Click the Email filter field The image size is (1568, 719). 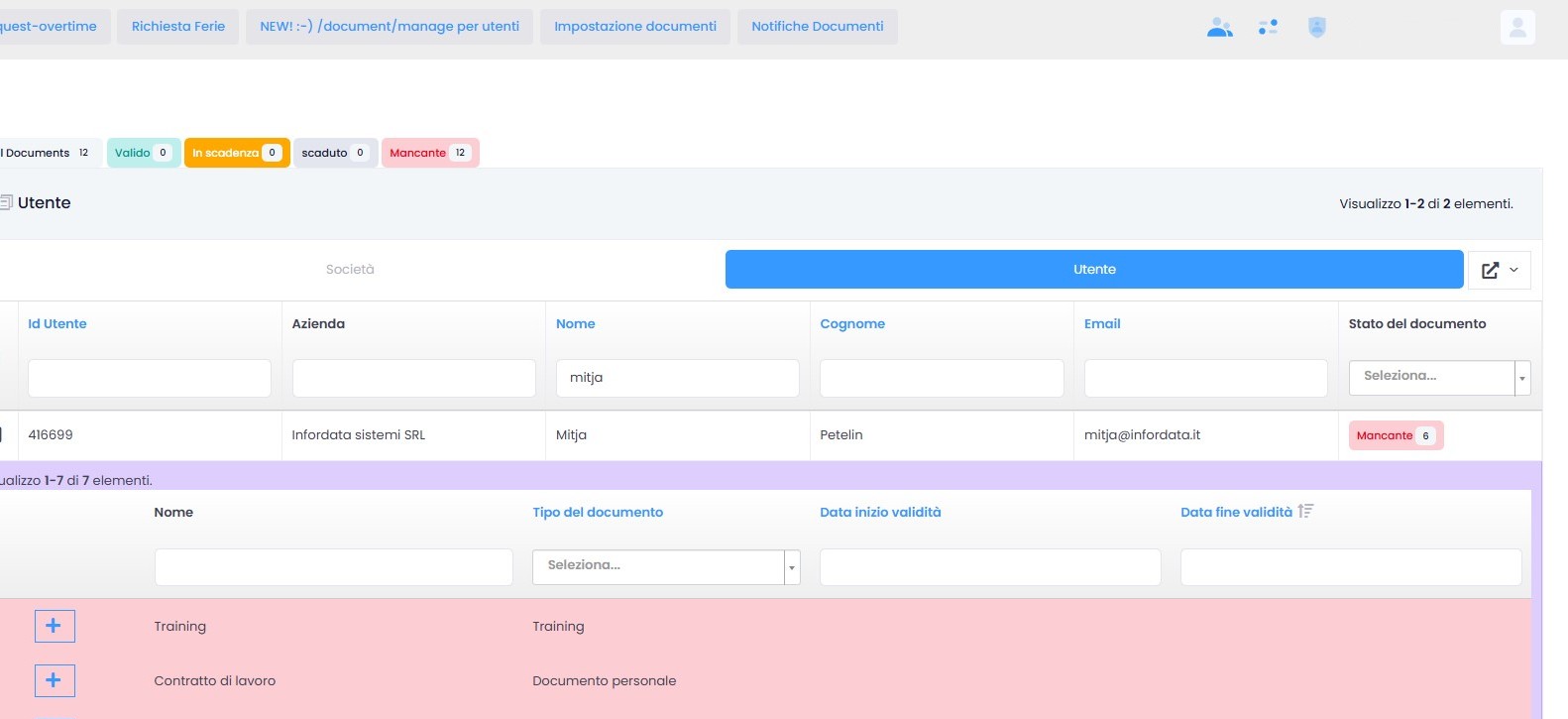1205,378
